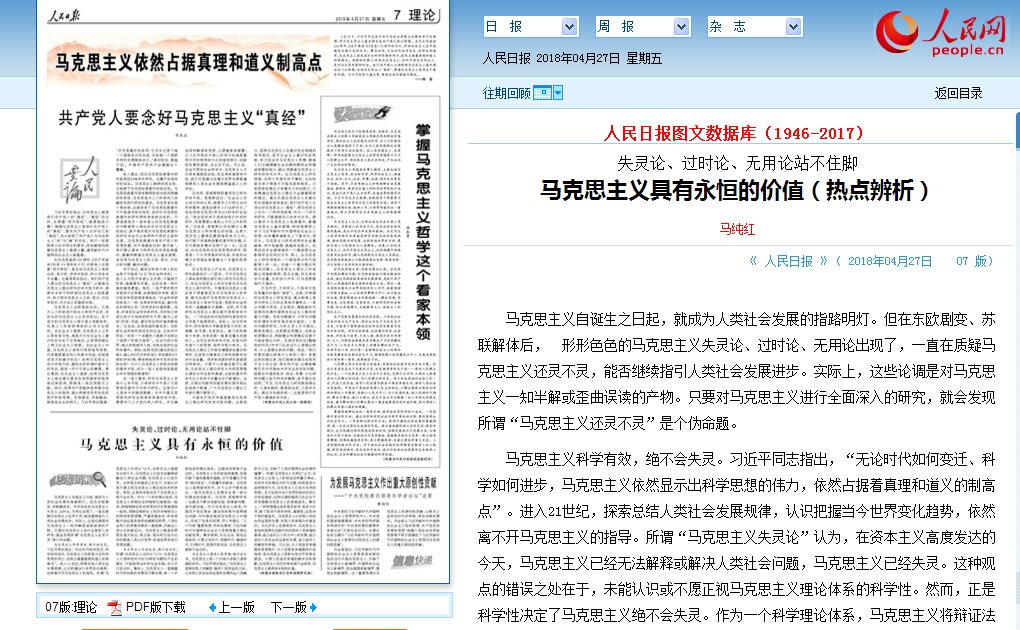Viewport: 1020px width, 630px height.
Task: Expand the 杂志 dropdown menu
Action: tap(792, 27)
